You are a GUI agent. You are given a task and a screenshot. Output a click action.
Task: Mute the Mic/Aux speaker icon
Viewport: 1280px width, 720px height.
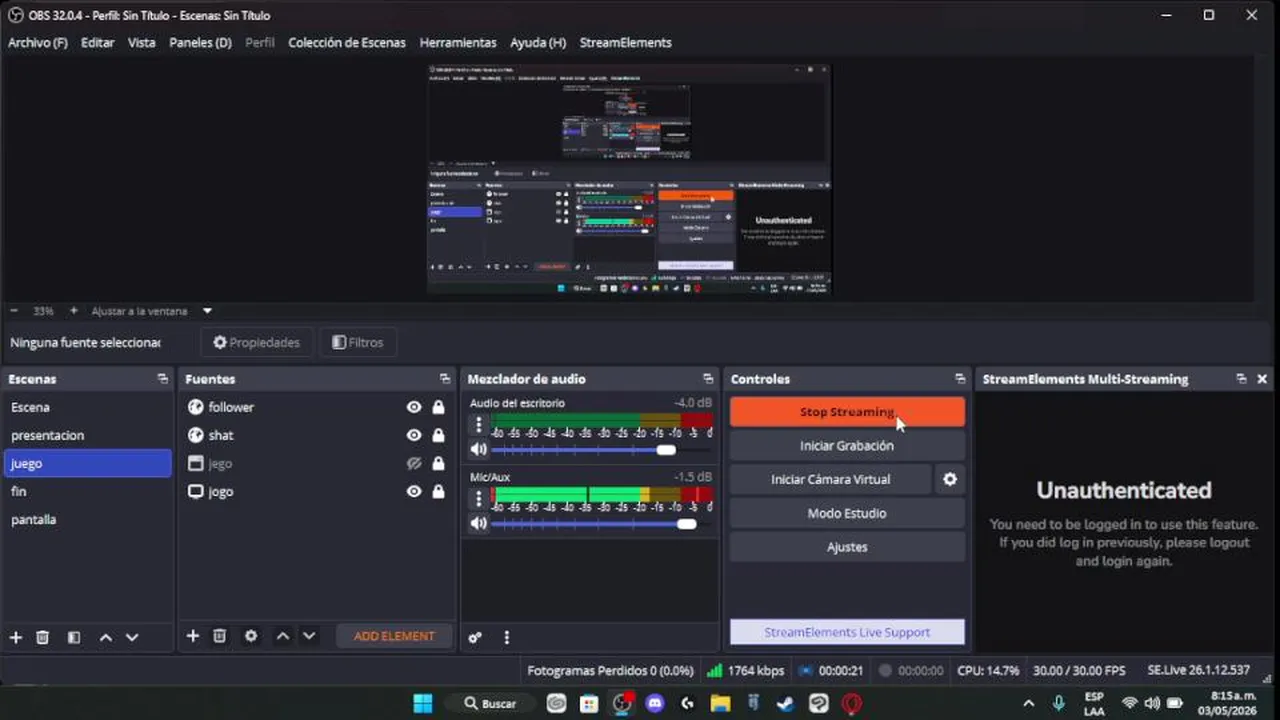479,523
